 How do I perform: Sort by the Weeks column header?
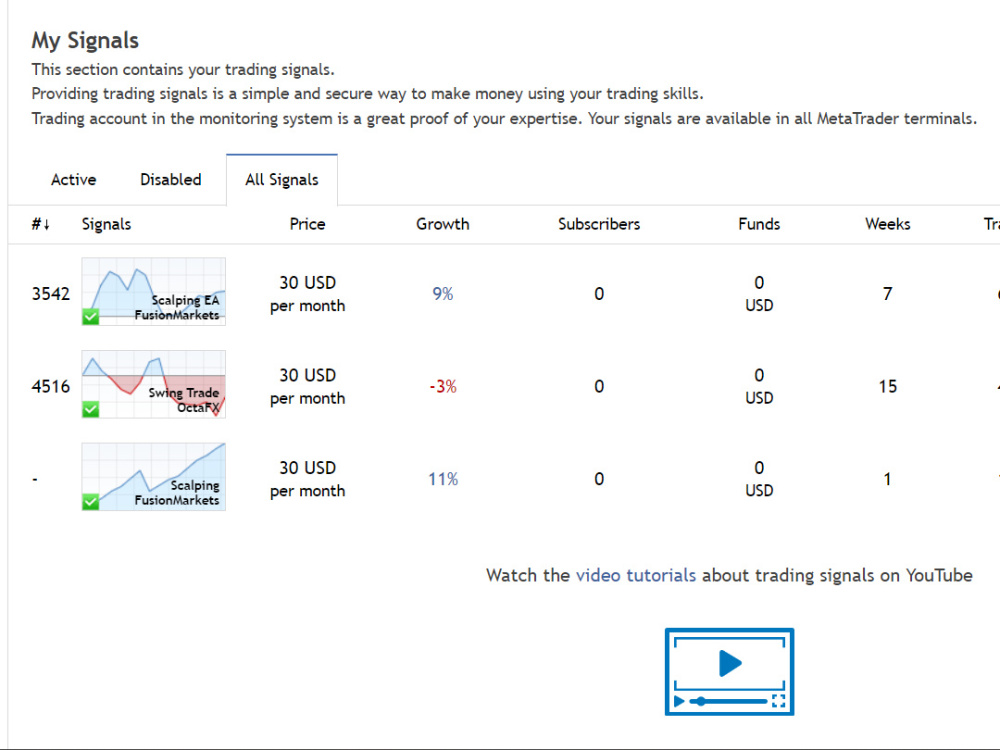[888, 224]
